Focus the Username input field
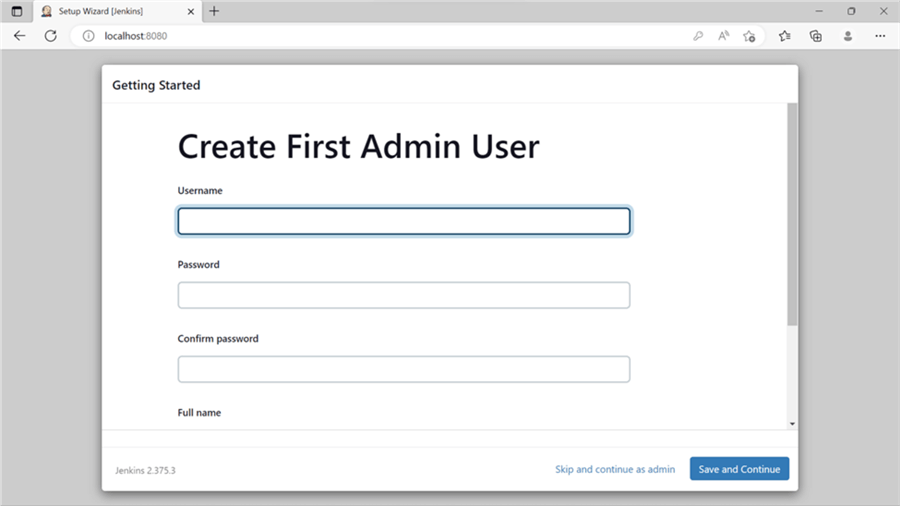Screen dimensions: 900x506 tap(404, 221)
